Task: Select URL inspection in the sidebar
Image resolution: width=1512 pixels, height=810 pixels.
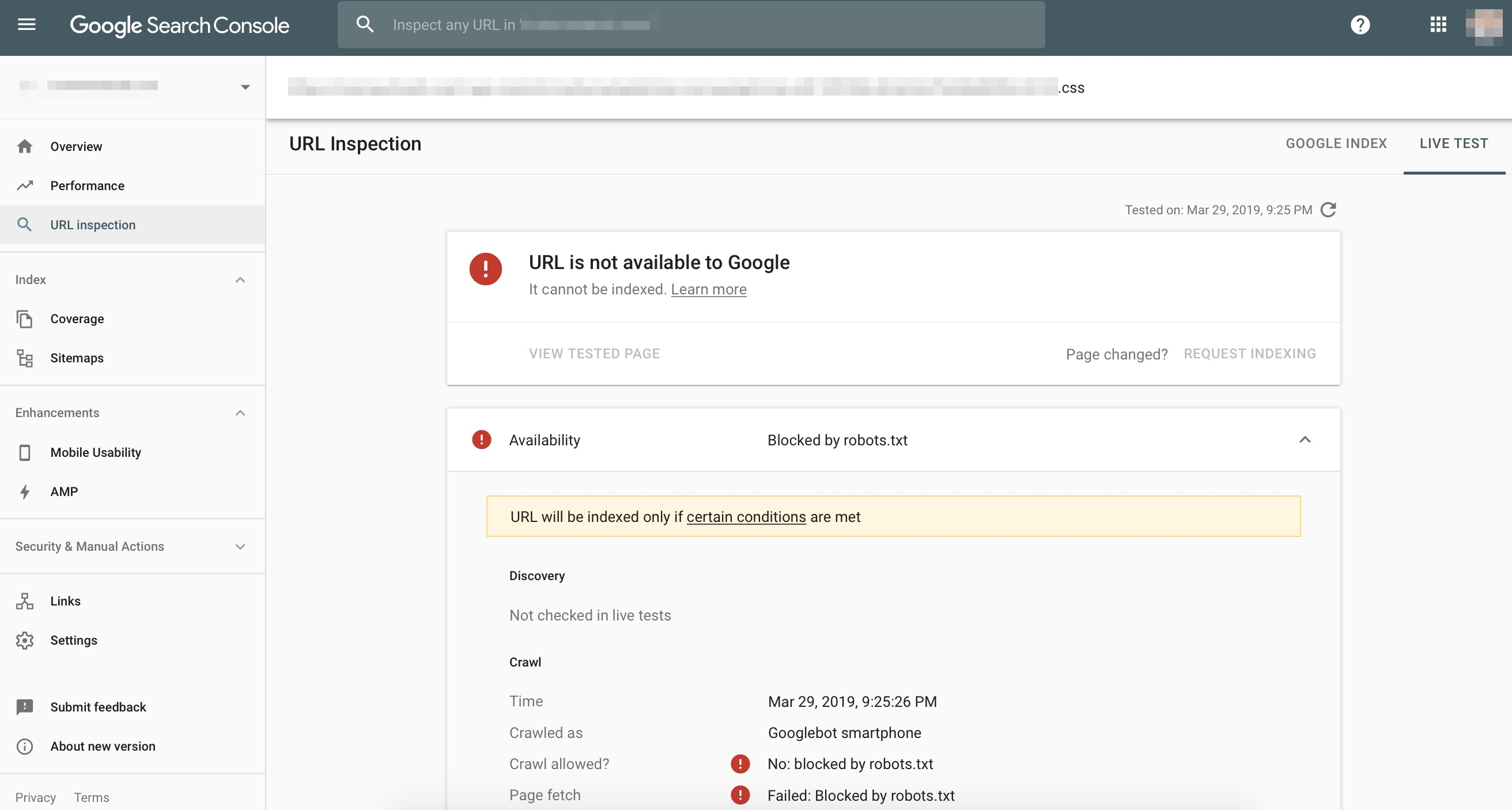Action: point(92,225)
